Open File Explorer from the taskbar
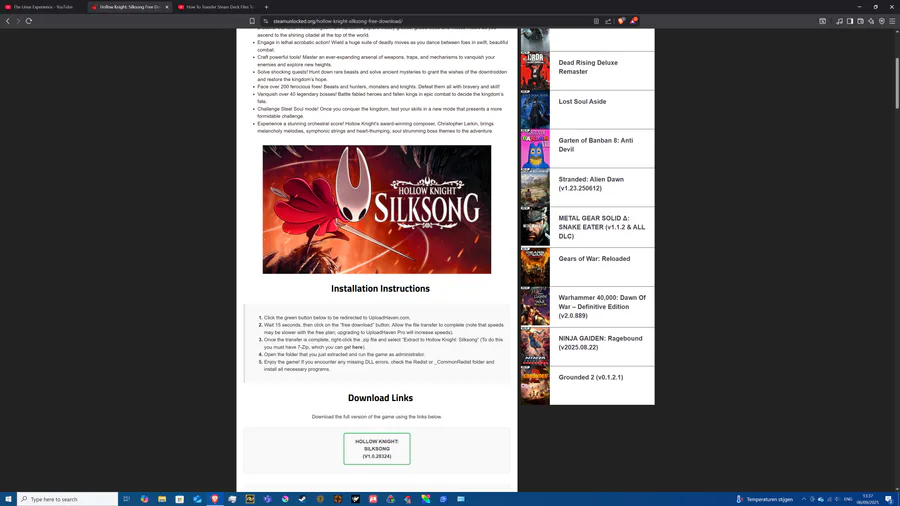900x506 pixels. coord(162,499)
